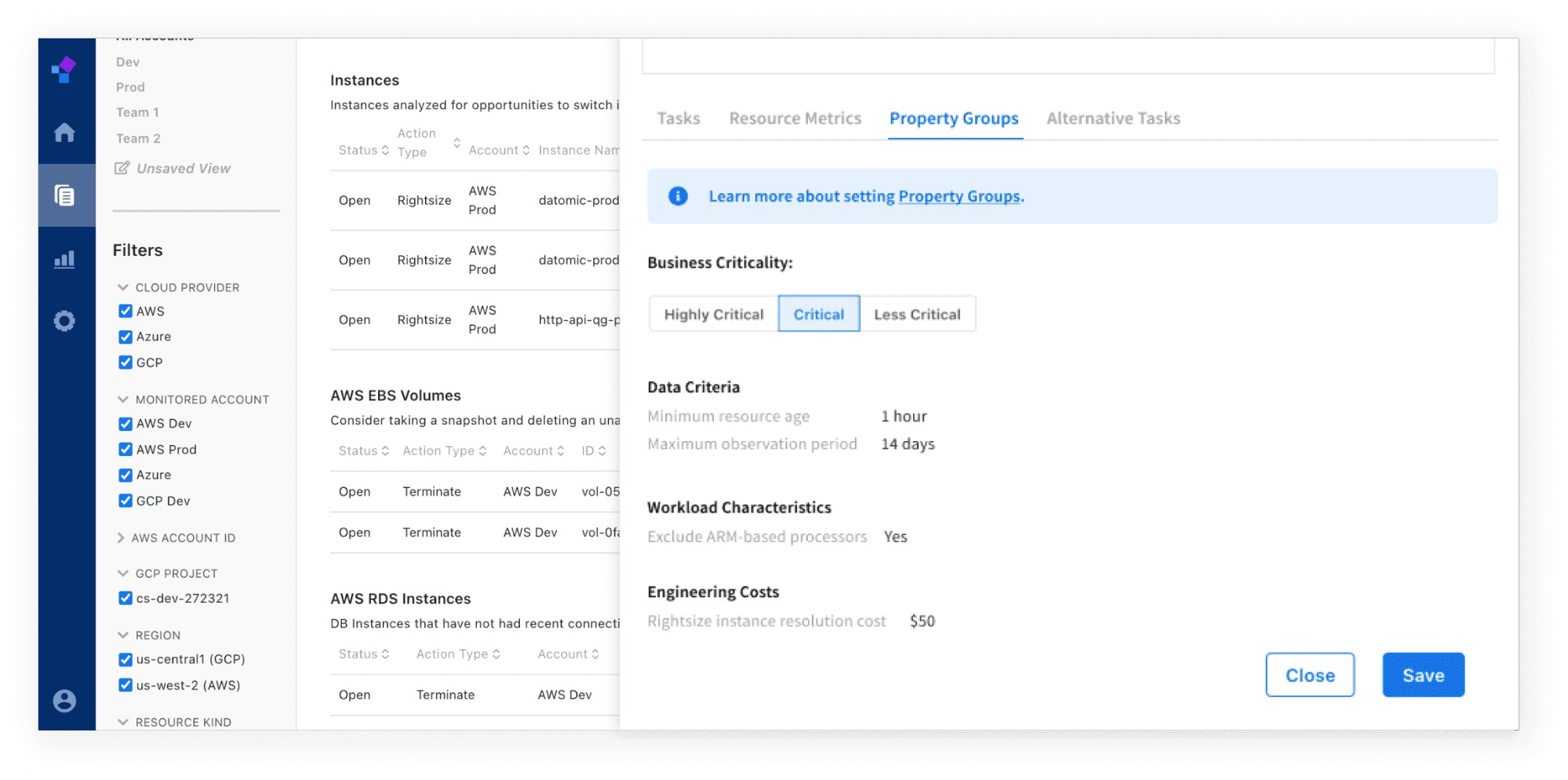Select the Team 1 view
The width and height of the screenshot is (1568, 780).
pos(137,112)
